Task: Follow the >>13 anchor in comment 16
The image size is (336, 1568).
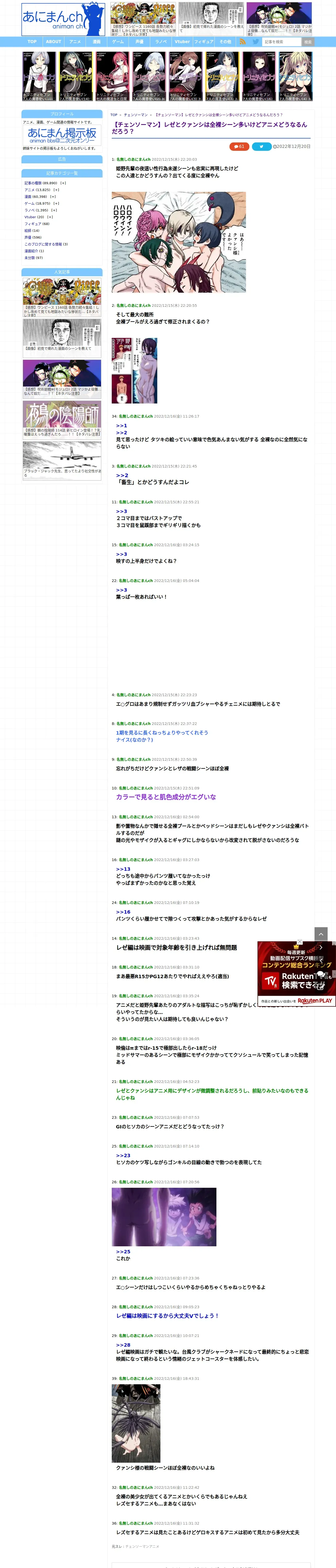Action: 123,869
